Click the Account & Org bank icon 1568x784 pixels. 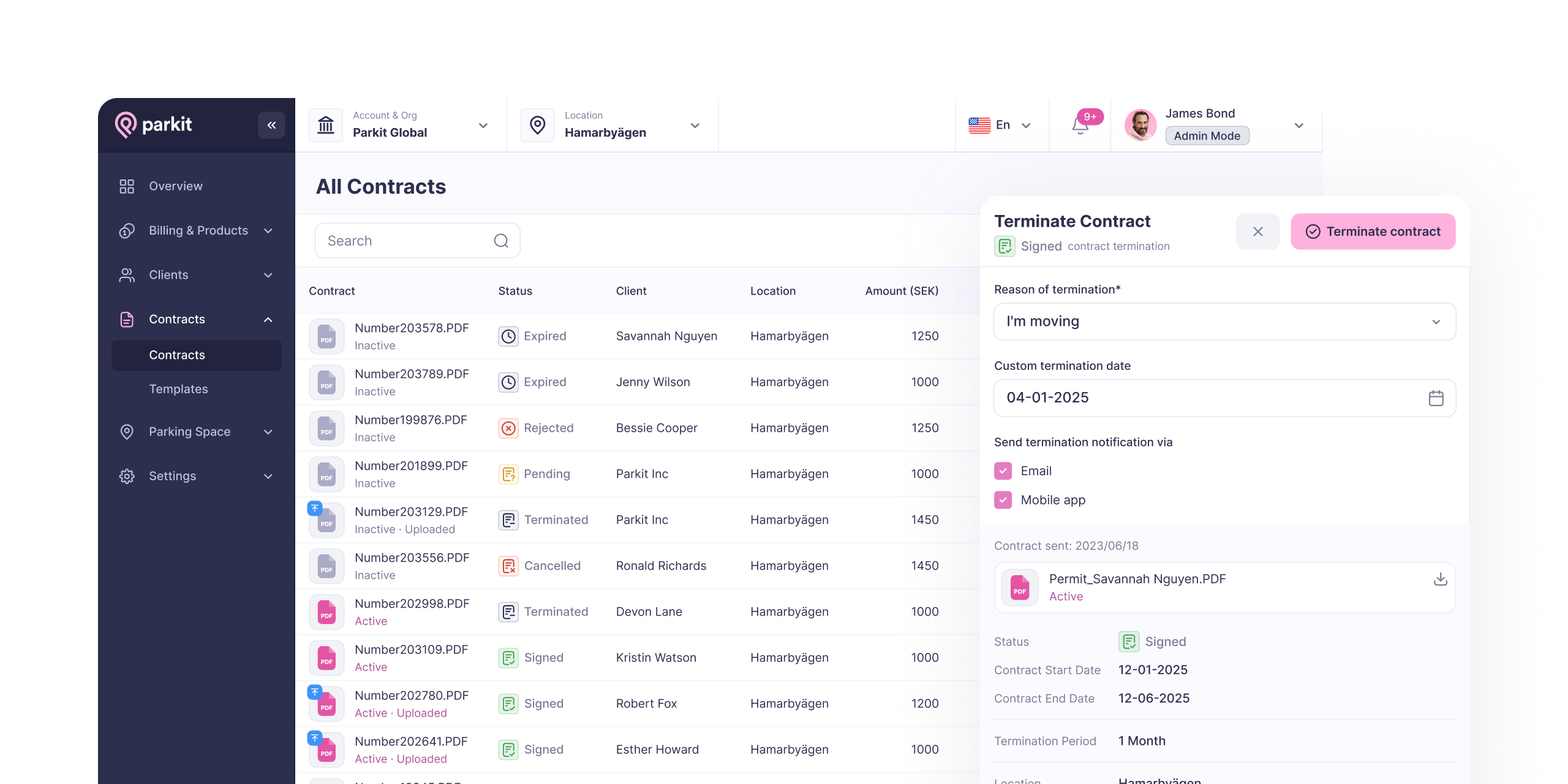pyautogui.click(x=326, y=125)
